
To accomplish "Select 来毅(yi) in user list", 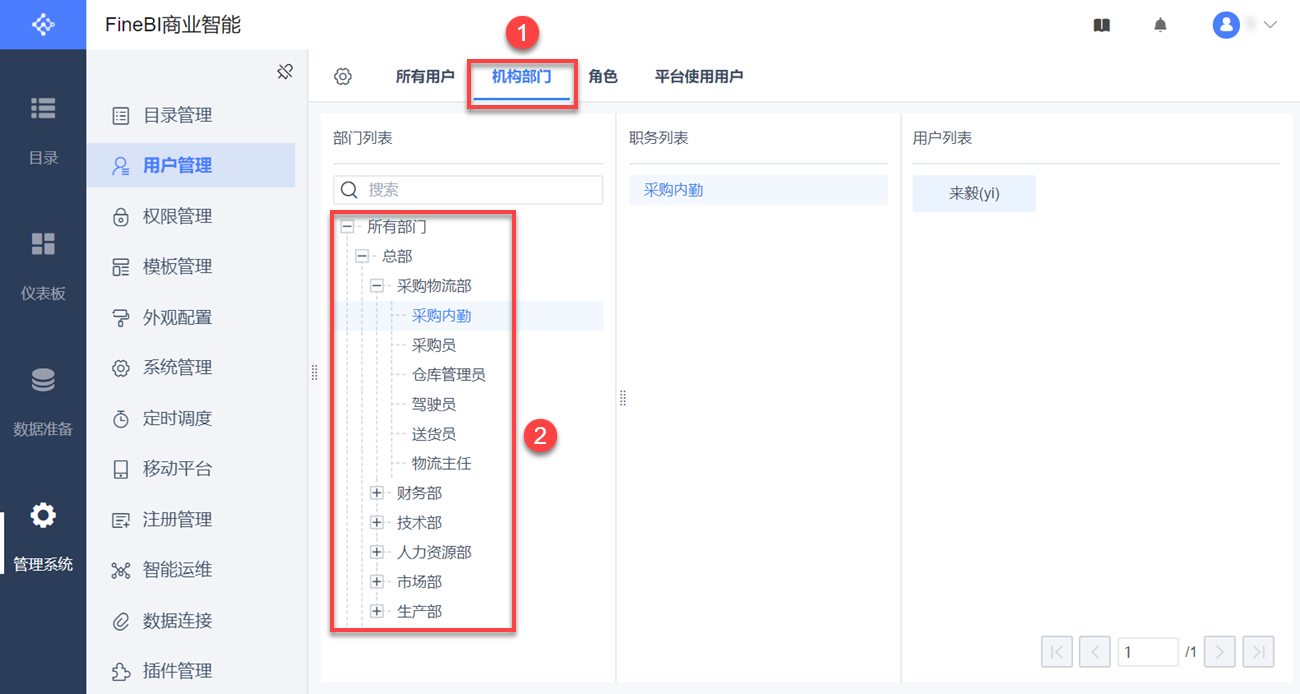I will coord(974,194).
